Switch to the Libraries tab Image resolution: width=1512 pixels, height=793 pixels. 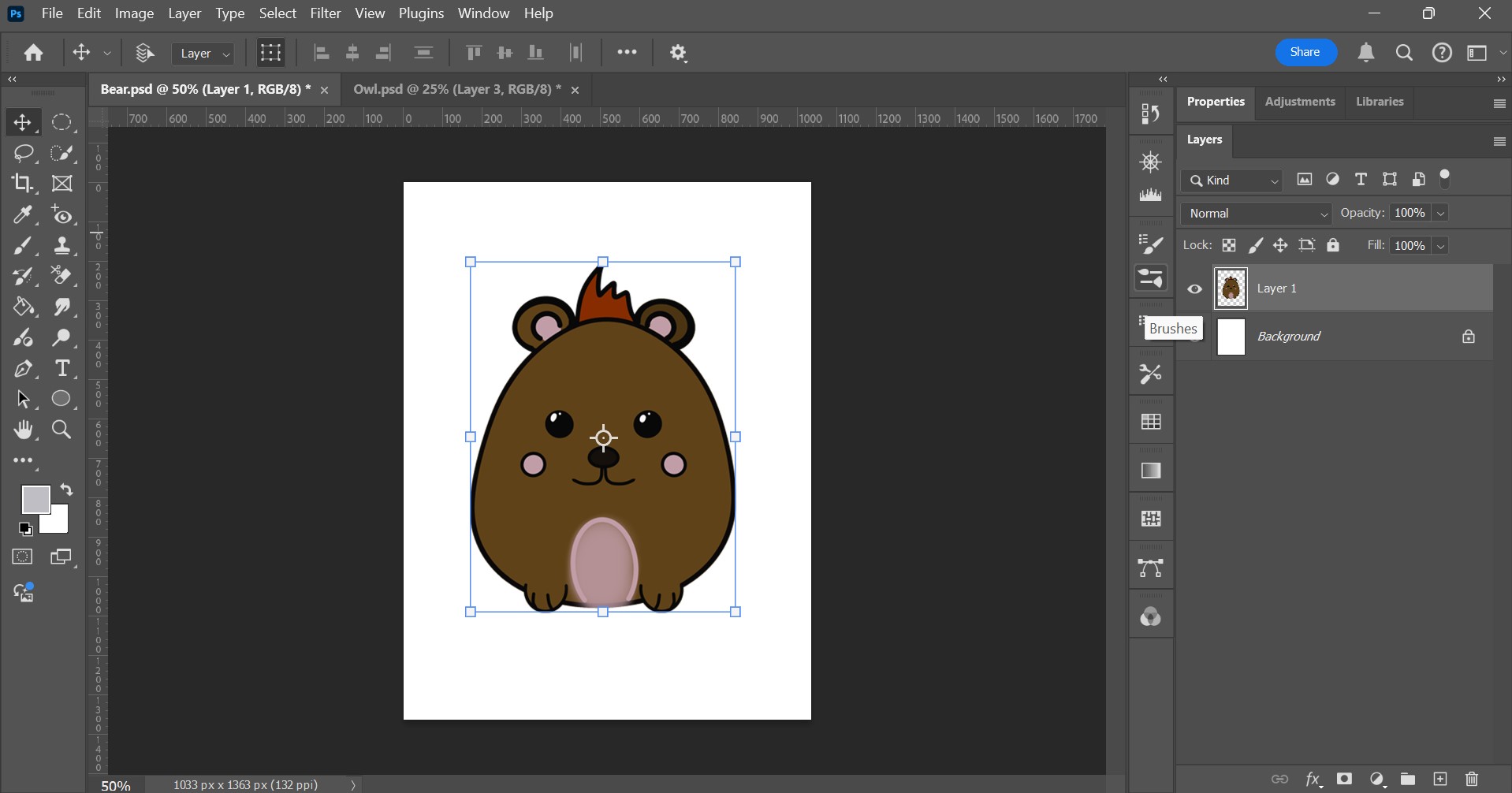[x=1380, y=102]
